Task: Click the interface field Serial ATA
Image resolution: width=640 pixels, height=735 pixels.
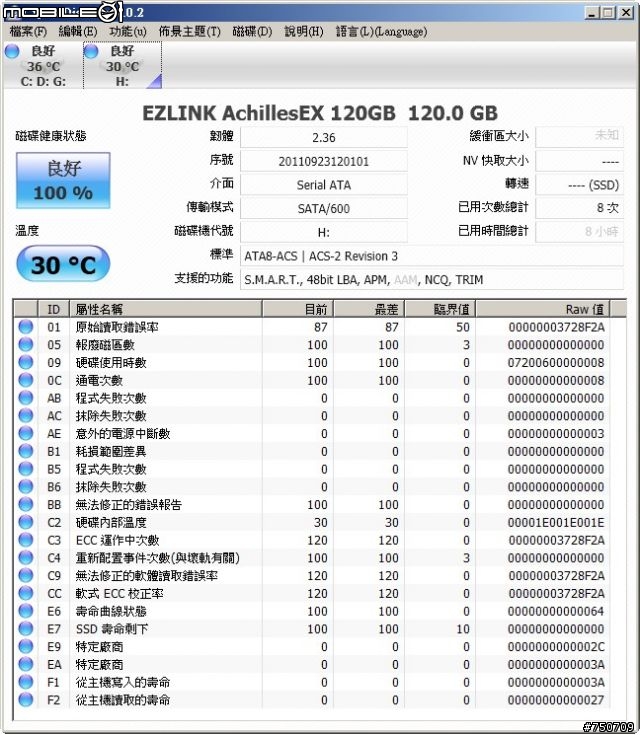Action: [324, 185]
